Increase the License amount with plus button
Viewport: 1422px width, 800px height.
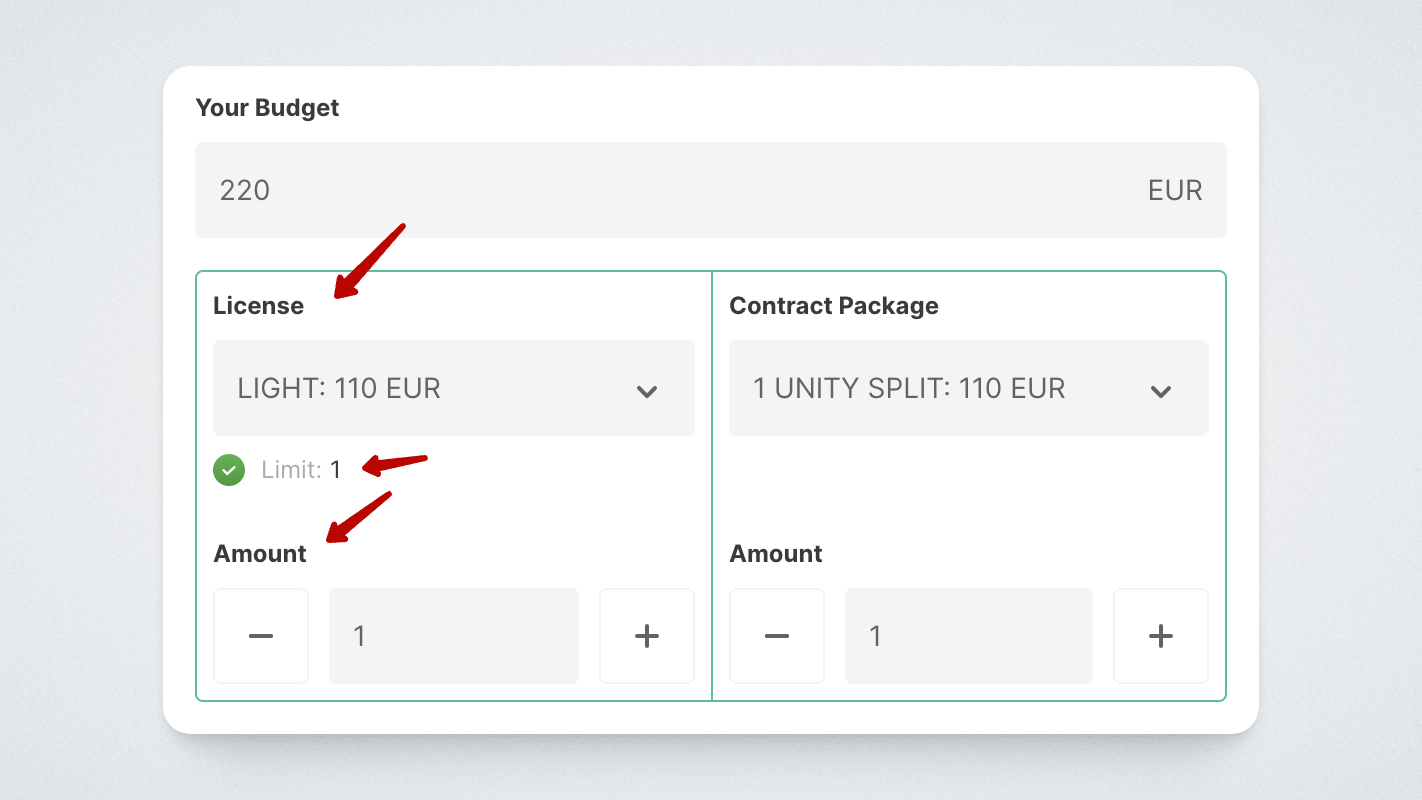click(647, 636)
